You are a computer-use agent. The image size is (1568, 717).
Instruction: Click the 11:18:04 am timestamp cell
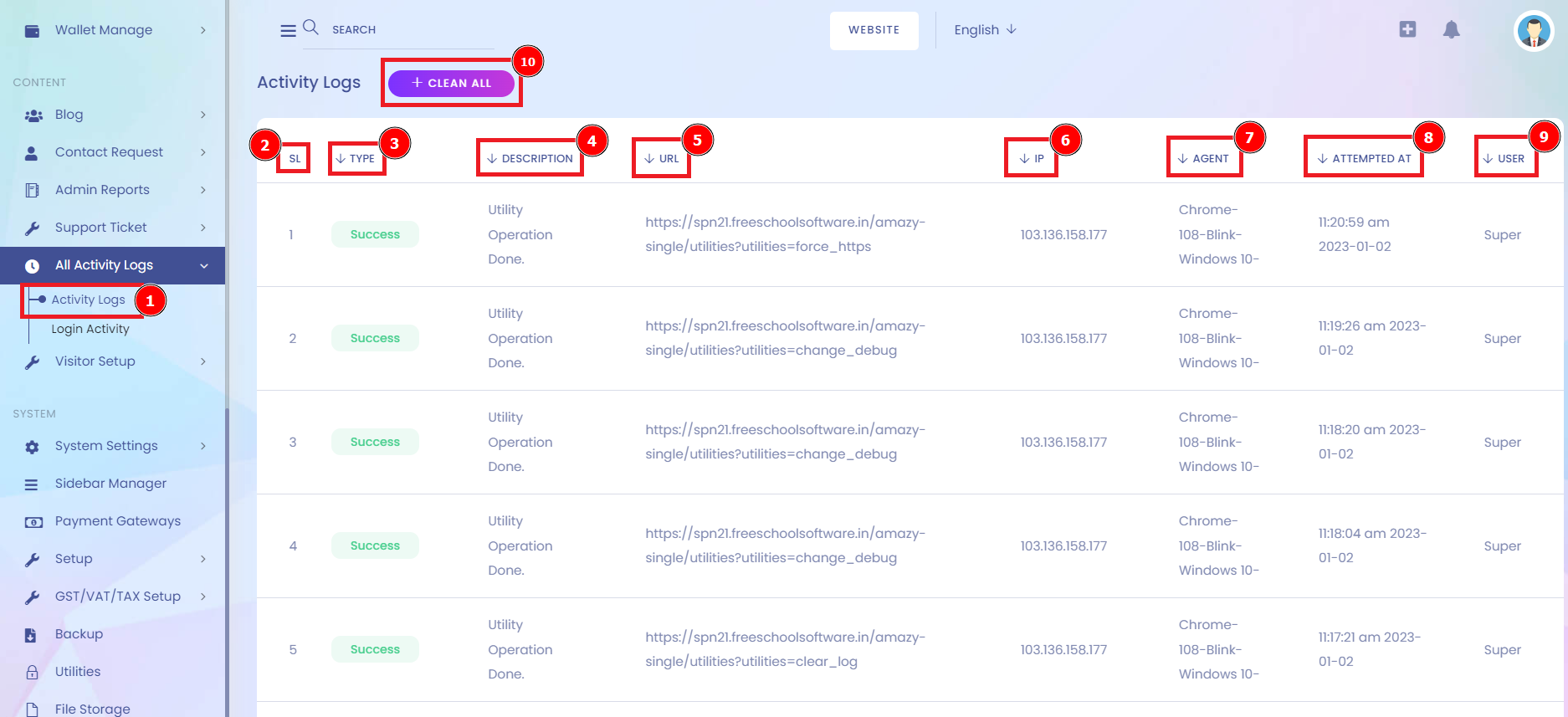pyautogui.click(x=1372, y=545)
